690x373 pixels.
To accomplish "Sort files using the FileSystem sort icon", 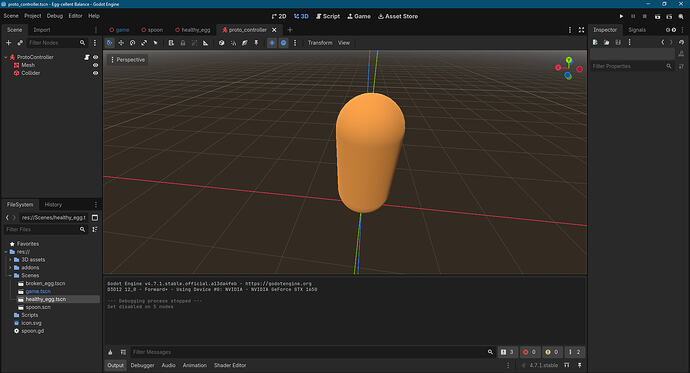I will point(95,229).
